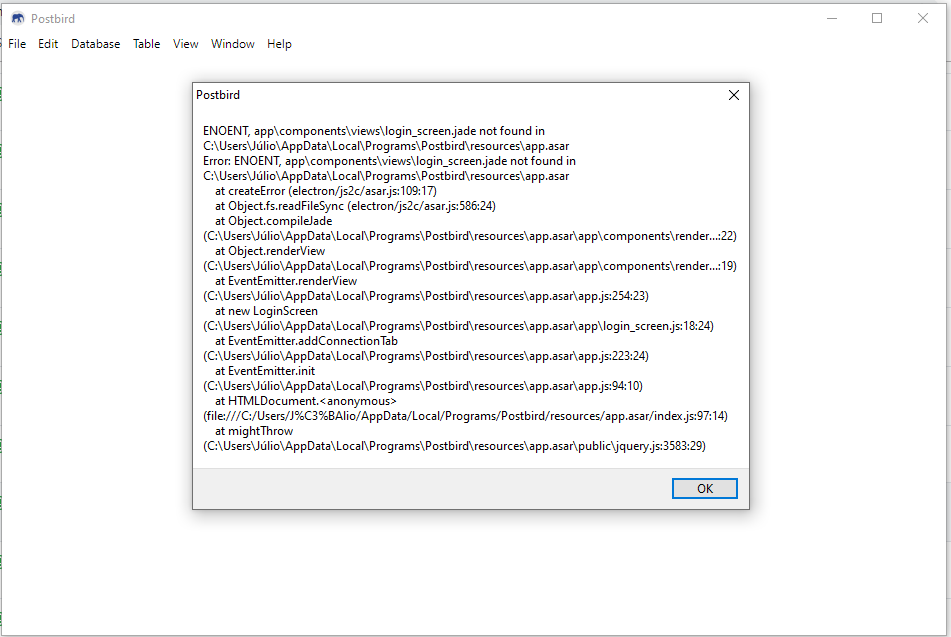Close the Postbird error dialog

[x=733, y=94]
